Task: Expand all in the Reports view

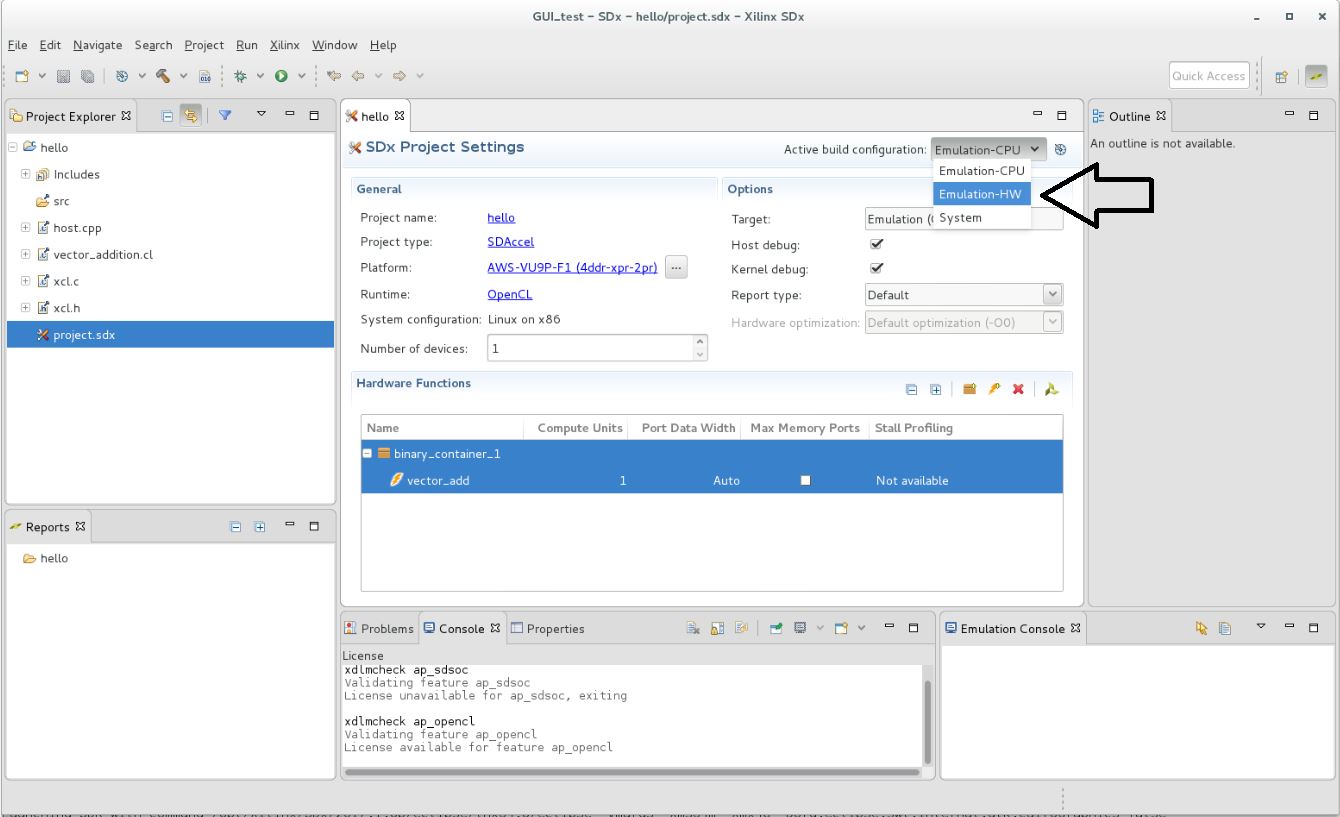Action: [260, 526]
